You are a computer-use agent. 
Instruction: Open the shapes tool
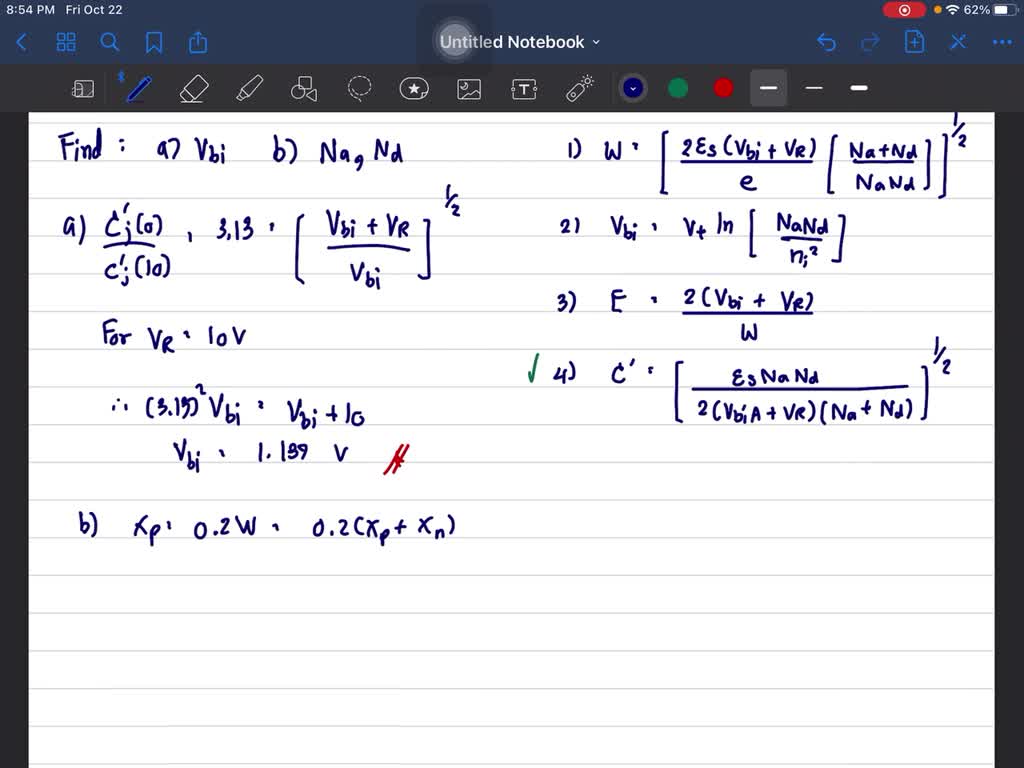(303, 88)
